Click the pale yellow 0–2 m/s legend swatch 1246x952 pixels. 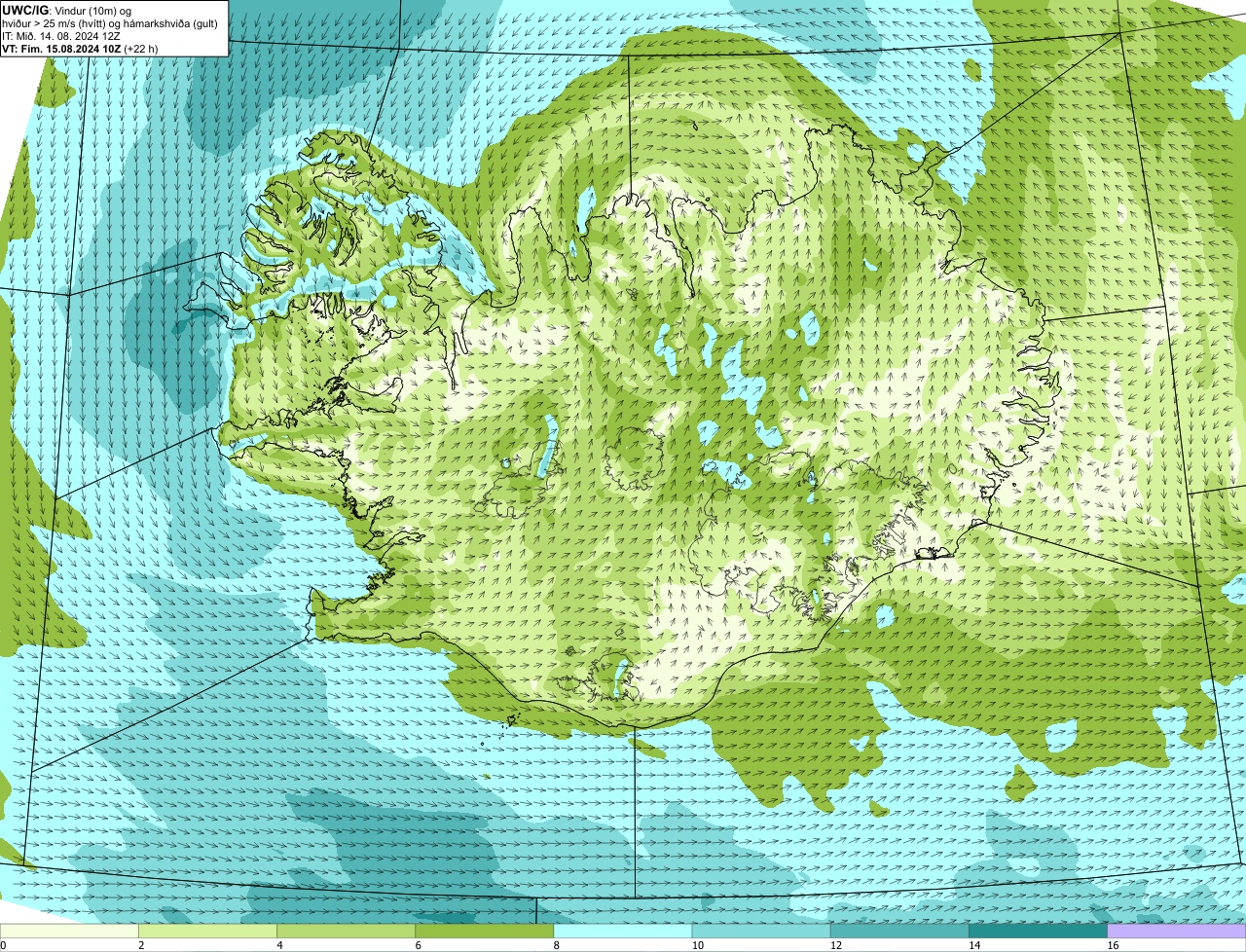(x=69, y=932)
